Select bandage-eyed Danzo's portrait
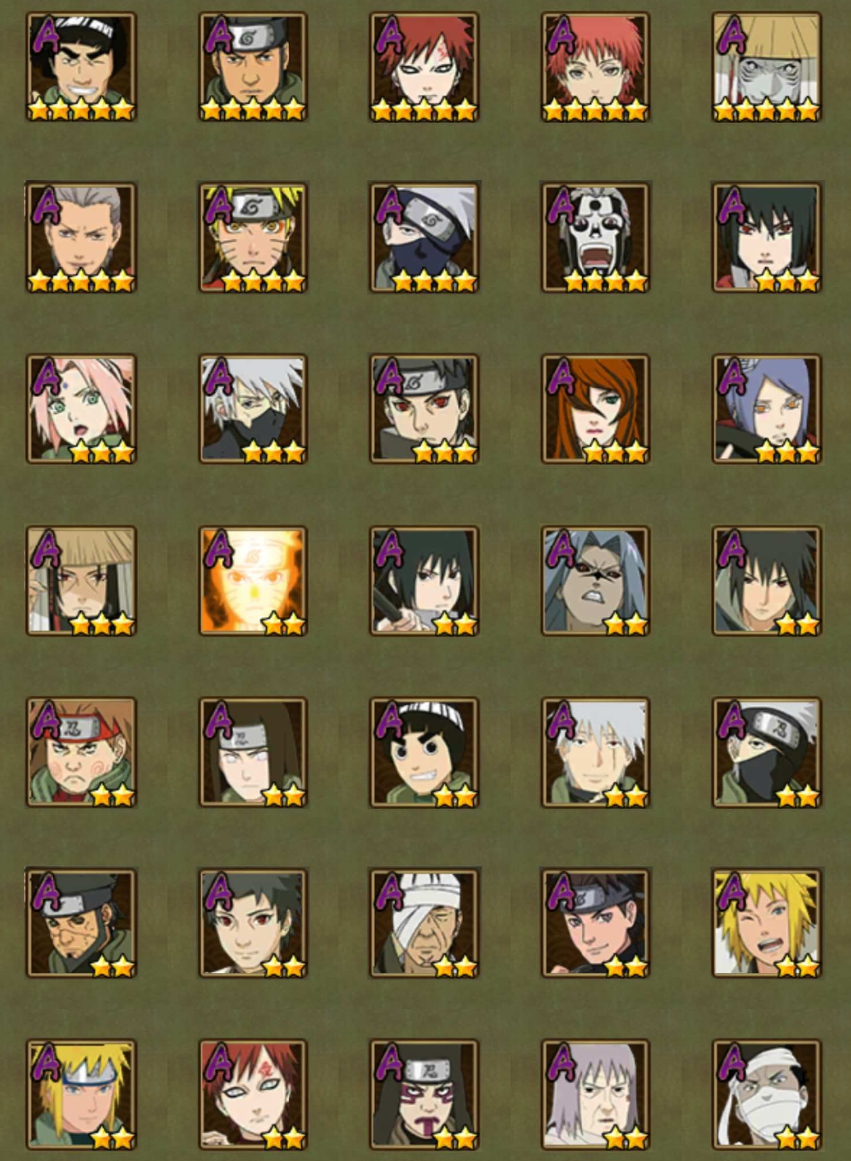 point(424,923)
